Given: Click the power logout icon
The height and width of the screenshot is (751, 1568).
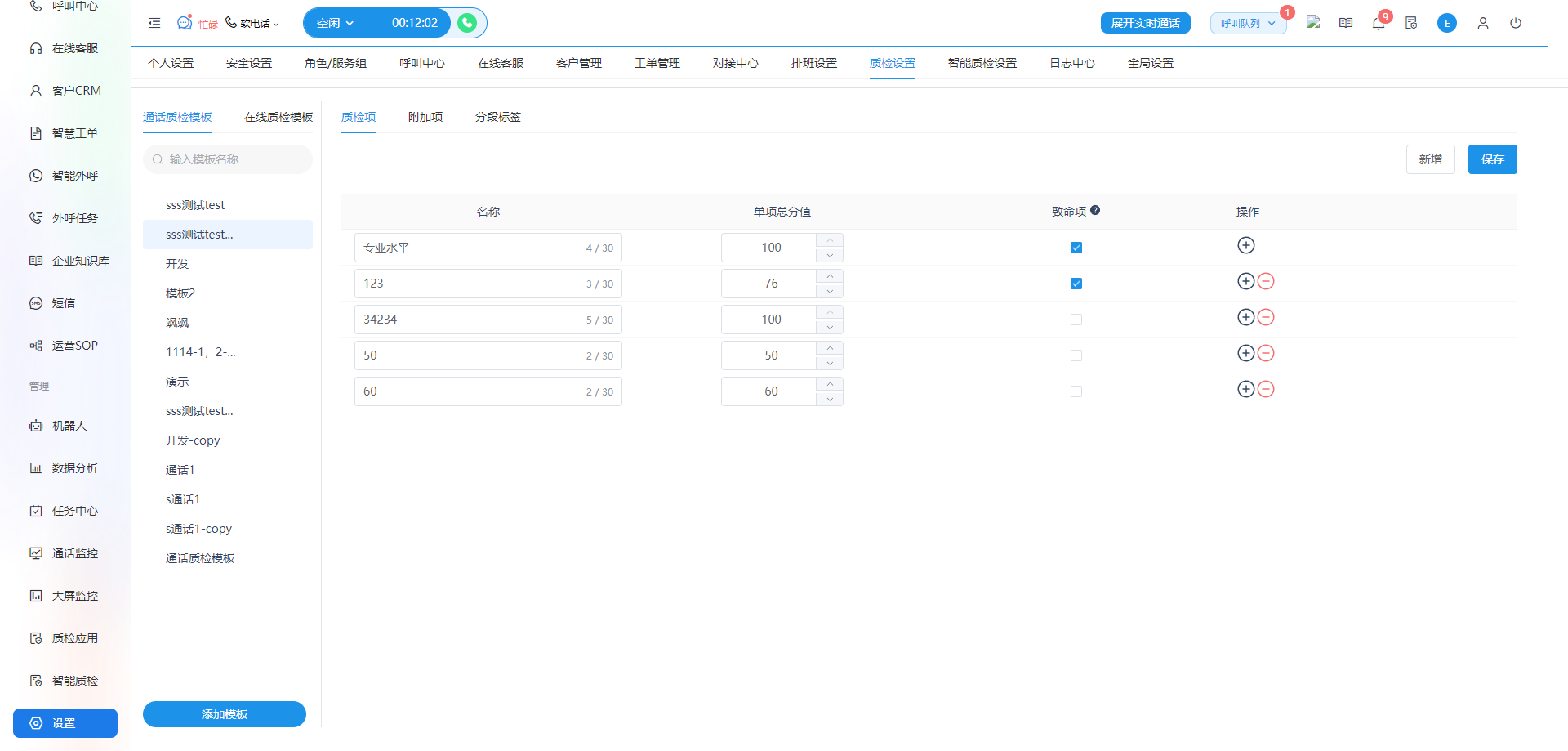Looking at the screenshot, I should [1516, 23].
